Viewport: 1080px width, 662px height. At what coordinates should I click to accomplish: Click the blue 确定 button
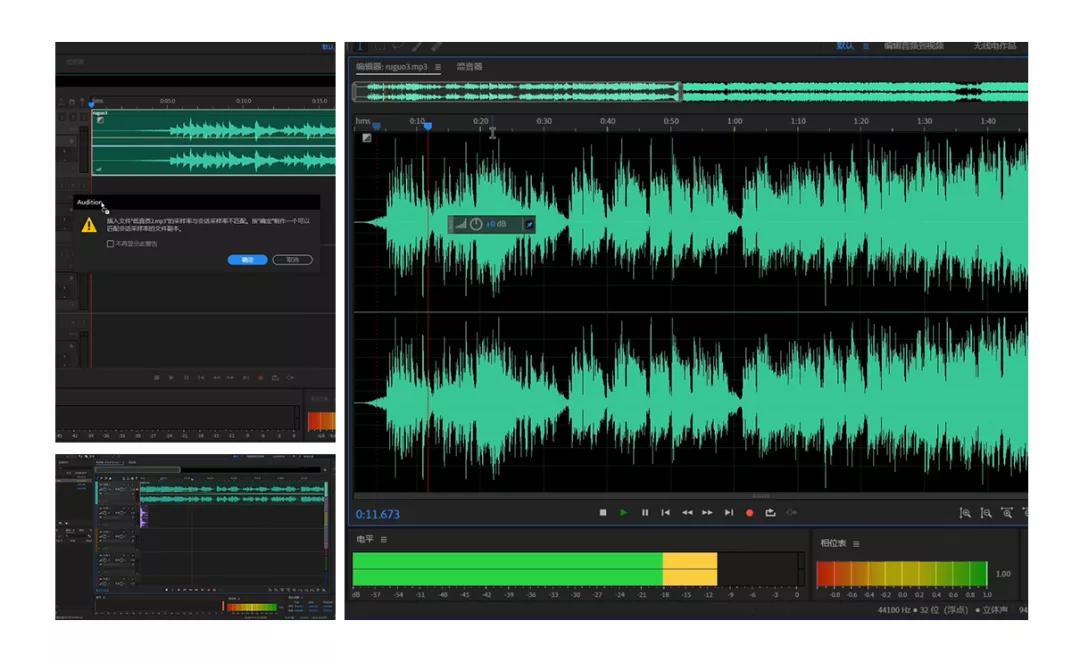(x=247, y=259)
